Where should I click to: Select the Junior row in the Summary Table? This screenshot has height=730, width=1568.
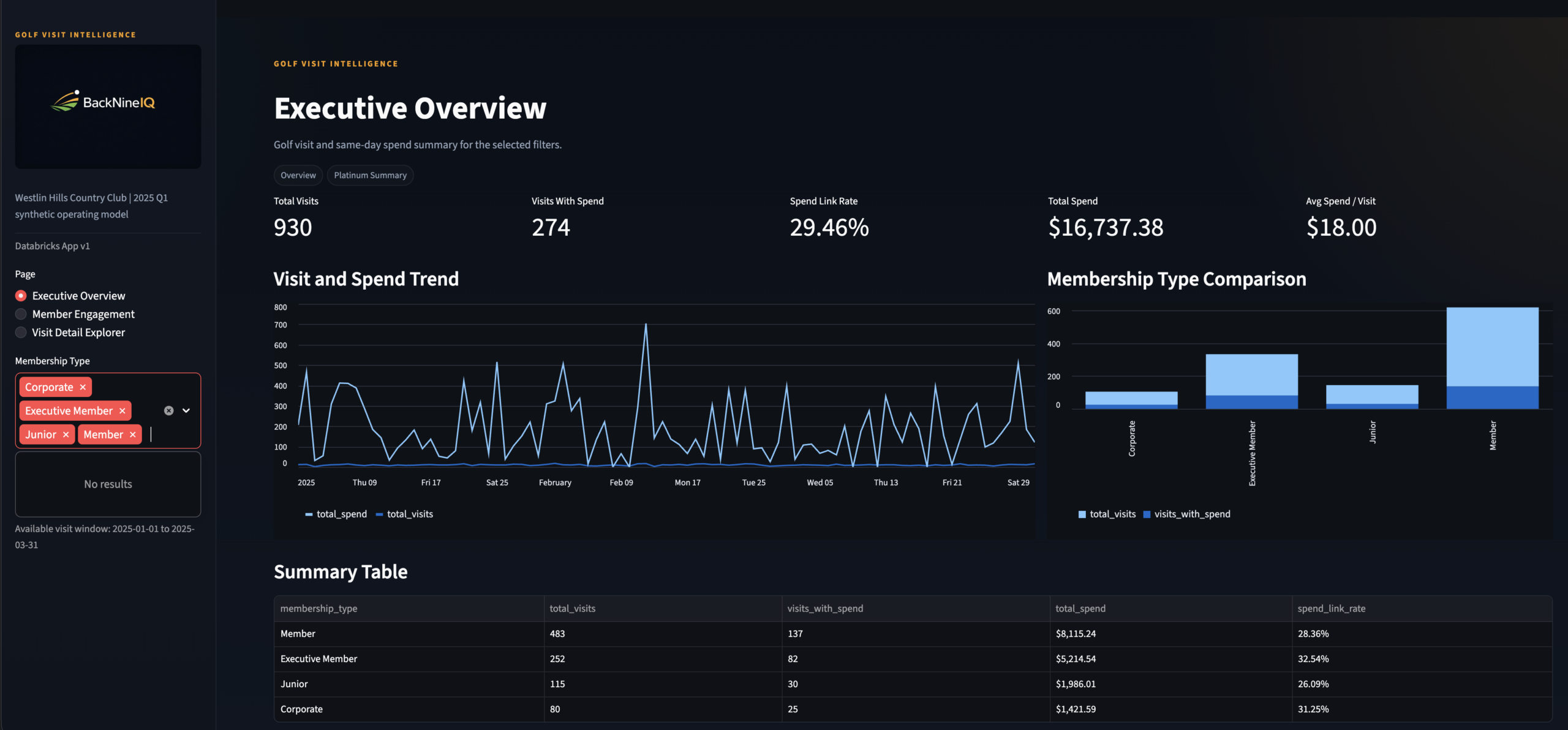click(294, 684)
